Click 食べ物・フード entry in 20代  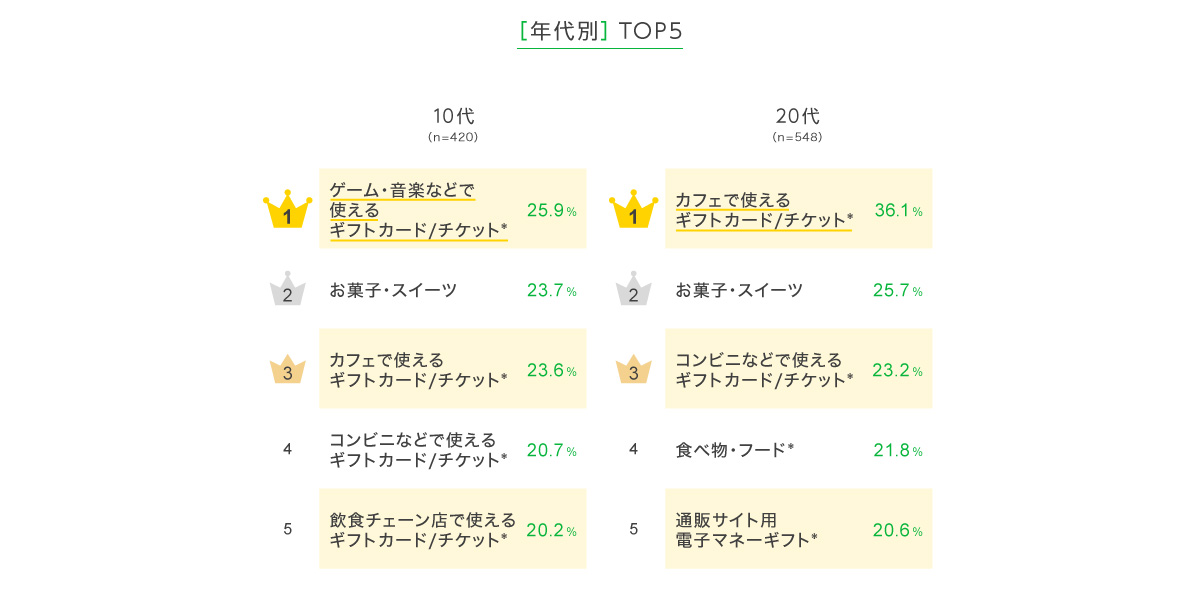point(734,450)
